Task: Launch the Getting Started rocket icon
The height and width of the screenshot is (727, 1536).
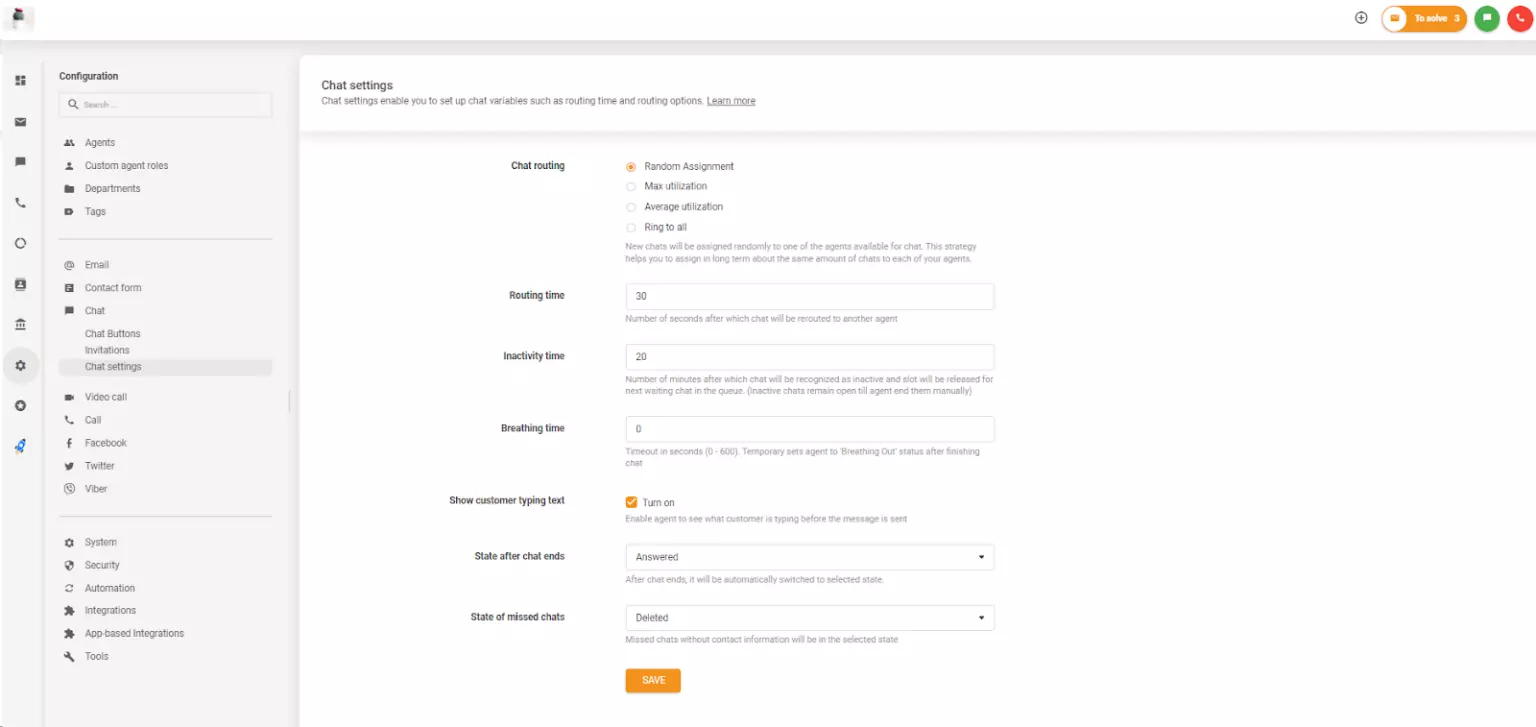Action: [x=20, y=446]
